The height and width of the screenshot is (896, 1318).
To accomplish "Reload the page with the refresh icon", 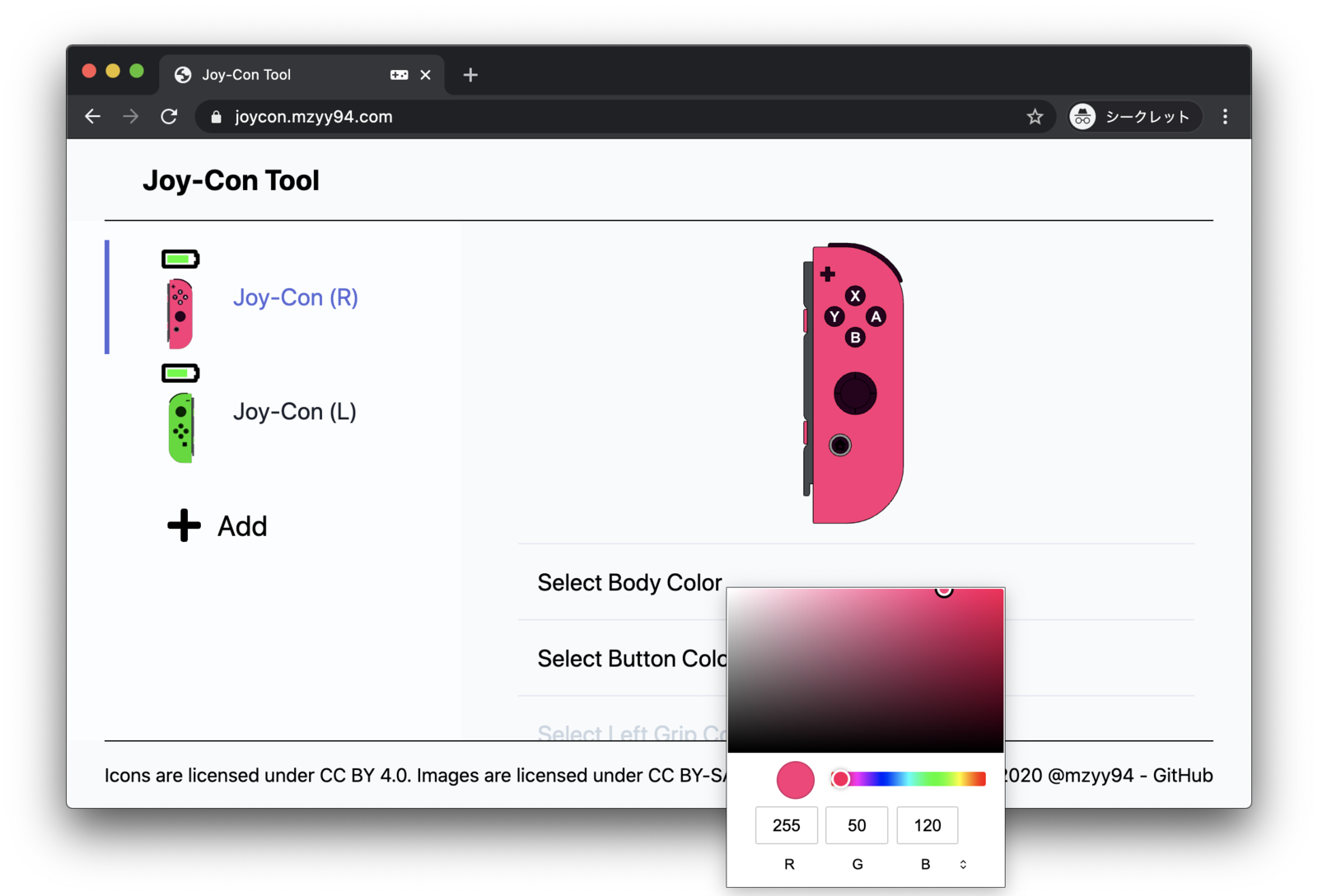I will click(169, 117).
